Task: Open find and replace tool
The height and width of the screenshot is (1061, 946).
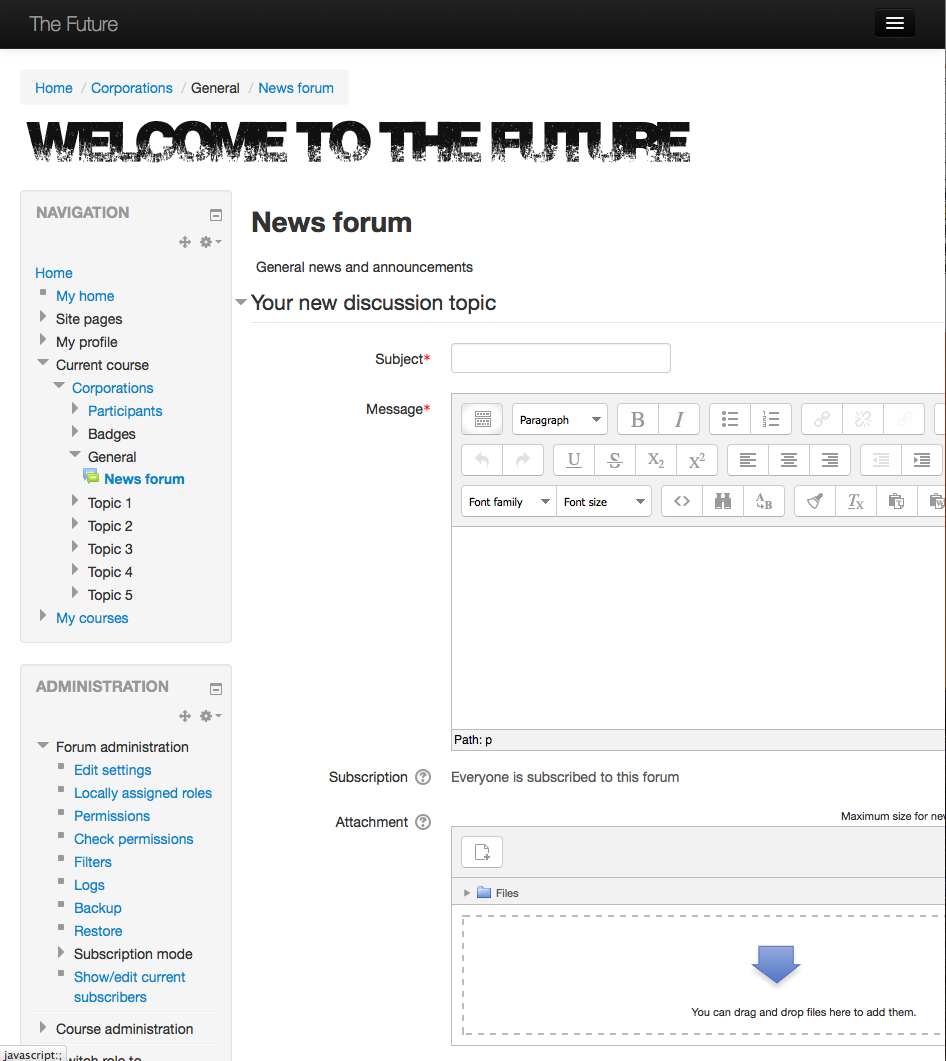Action: pyautogui.click(x=764, y=501)
